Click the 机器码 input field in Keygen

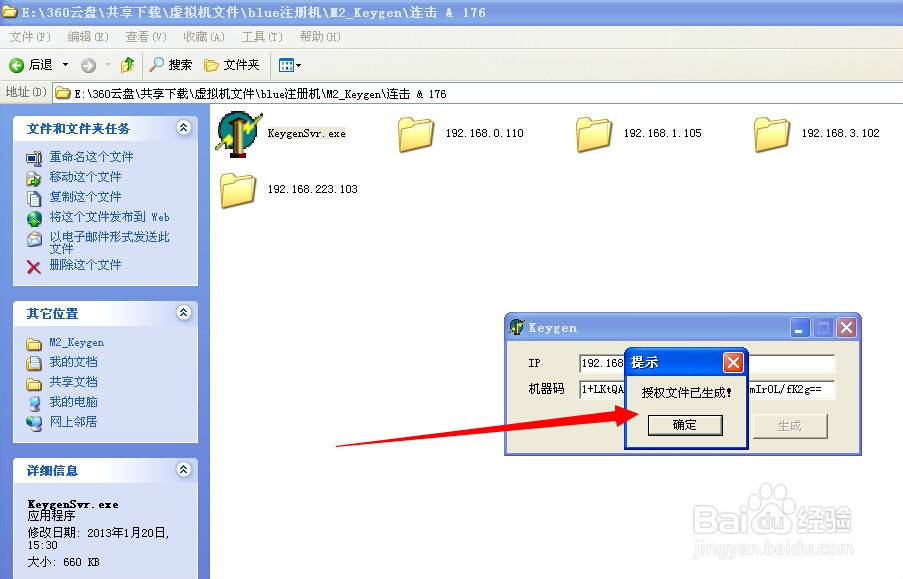tap(707, 389)
